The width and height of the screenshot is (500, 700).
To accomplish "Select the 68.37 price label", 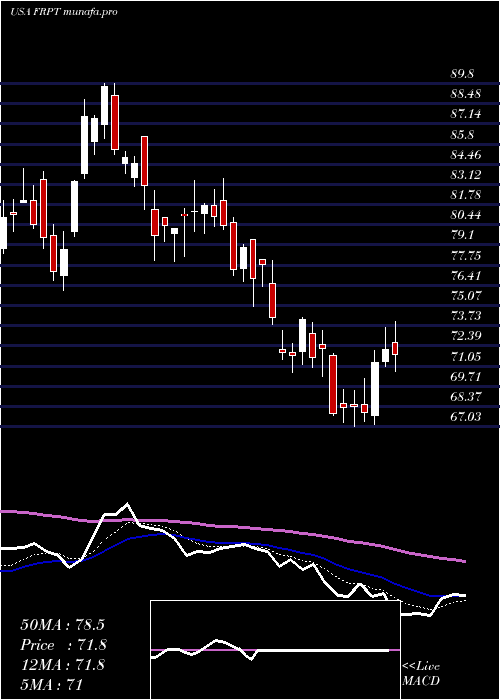I will pos(466,396).
